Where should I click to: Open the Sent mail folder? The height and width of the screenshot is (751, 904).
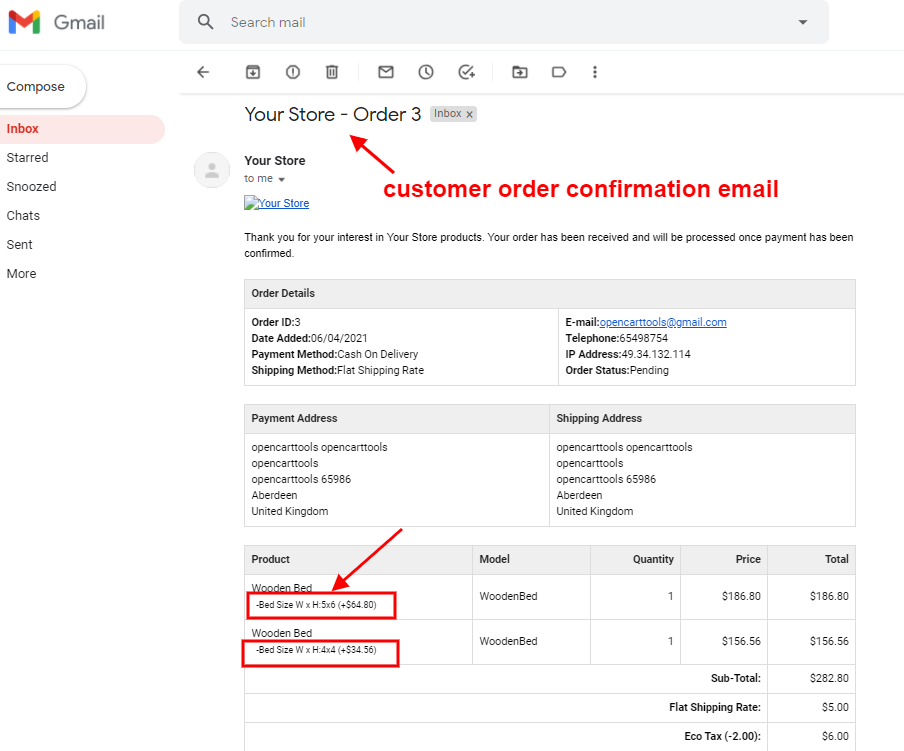click(x=20, y=245)
